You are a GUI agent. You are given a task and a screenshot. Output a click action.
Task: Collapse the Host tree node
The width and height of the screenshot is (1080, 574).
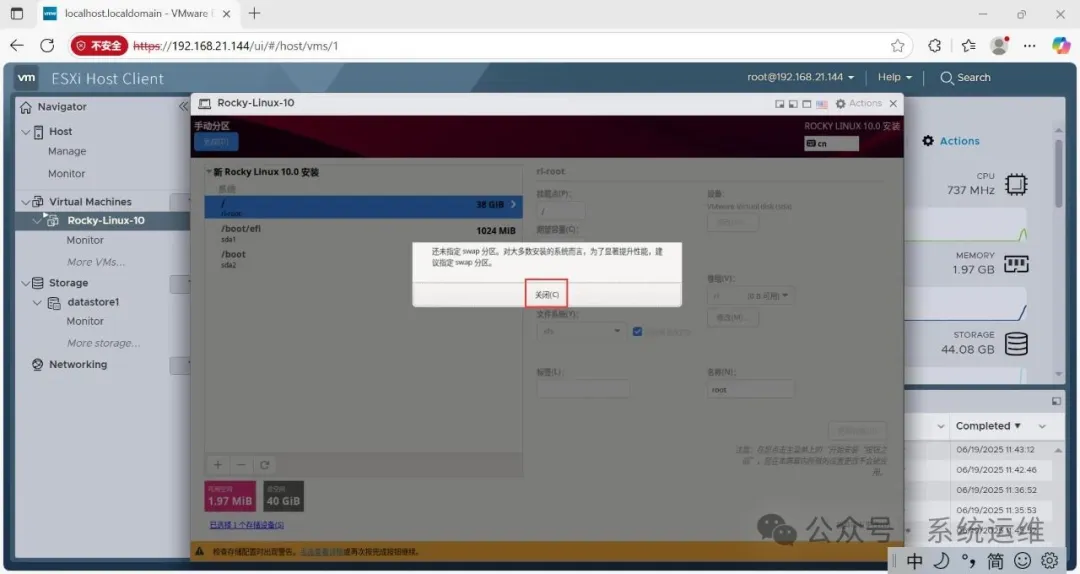coord(25,132)
